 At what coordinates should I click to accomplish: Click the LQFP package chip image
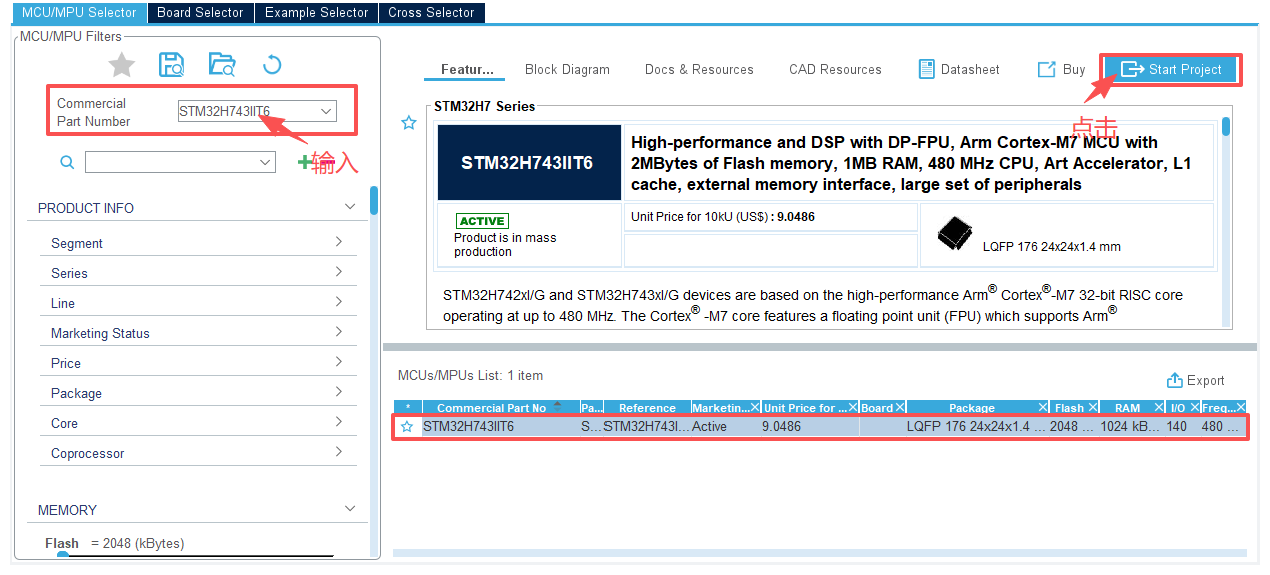pos(954,234)
